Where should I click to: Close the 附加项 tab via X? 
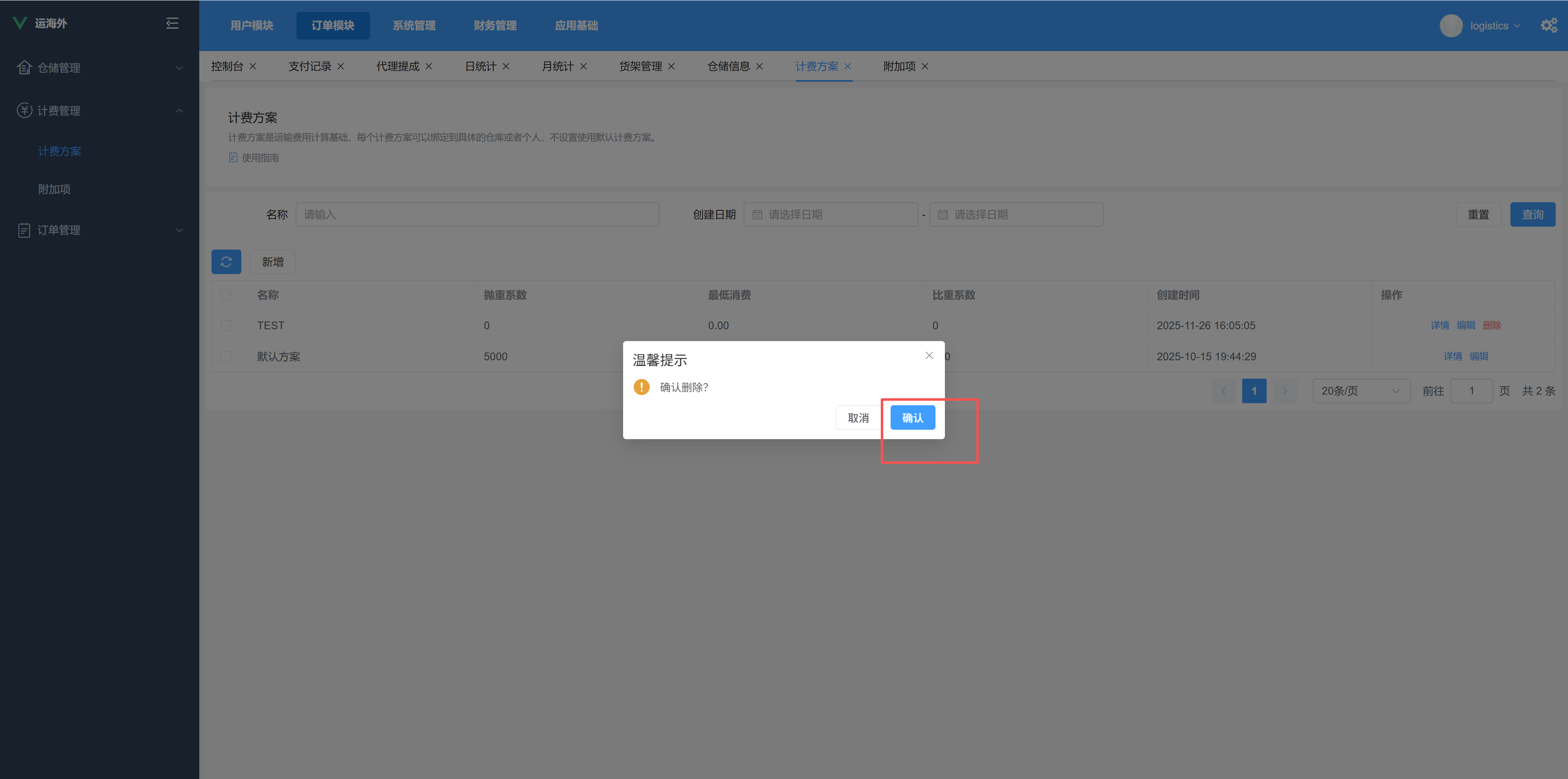[925, 67]
